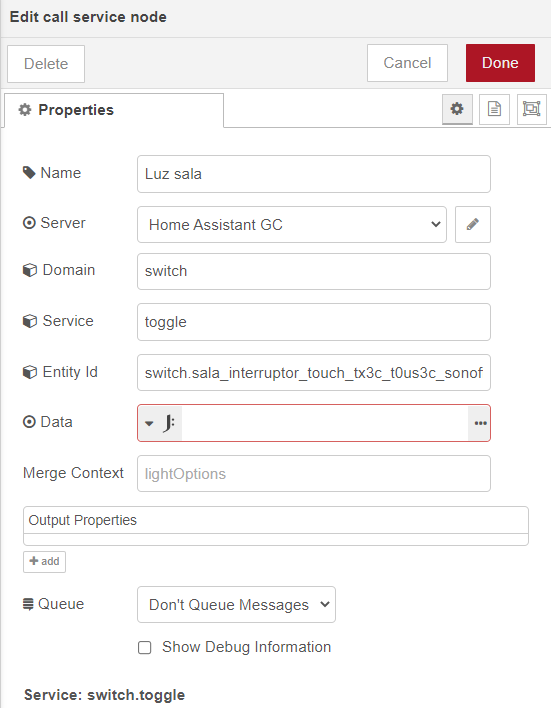
Task: Open the Queue dropdown Don't Queue Messages
Action: 236,605
